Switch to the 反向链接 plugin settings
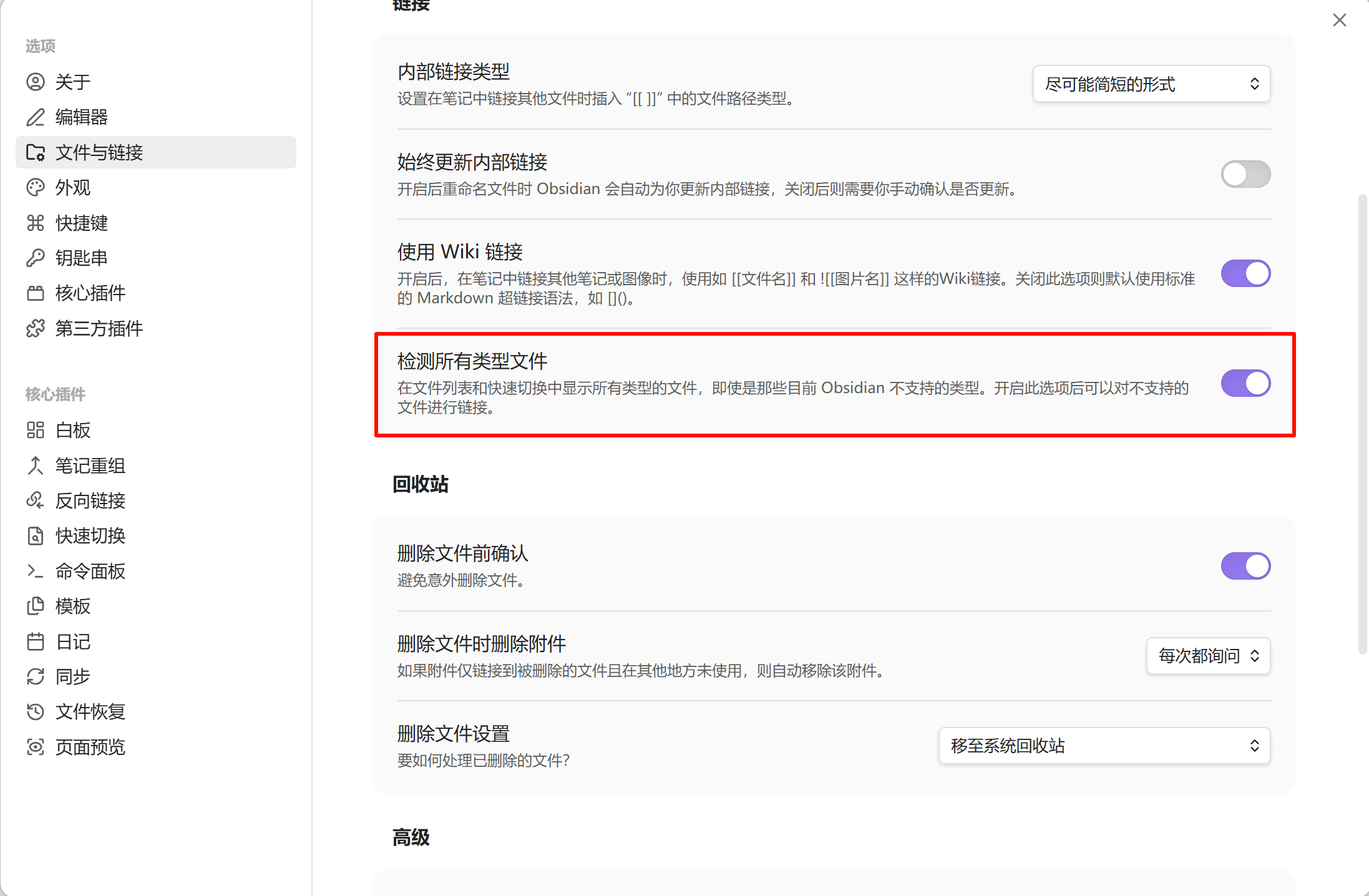Image resolution: width=1369 pixels, height=896 pixels. 90,500
